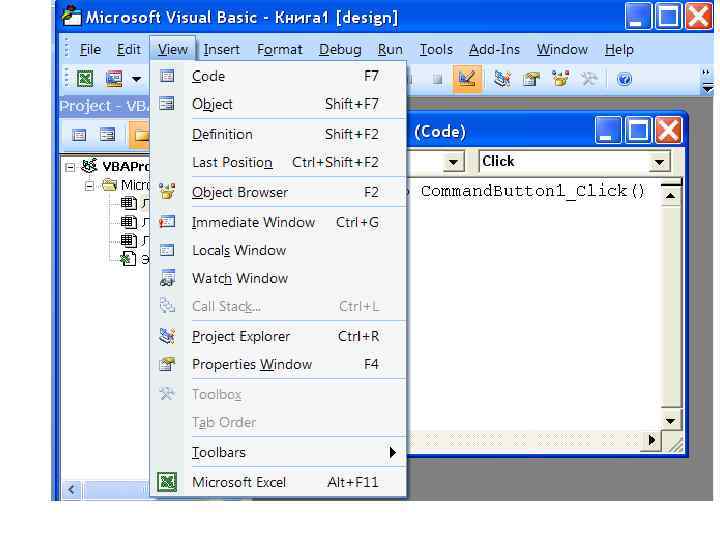This screenshot has height=540, width=720.
Task: Close the Code window
Action: click(x=669, y=130)
